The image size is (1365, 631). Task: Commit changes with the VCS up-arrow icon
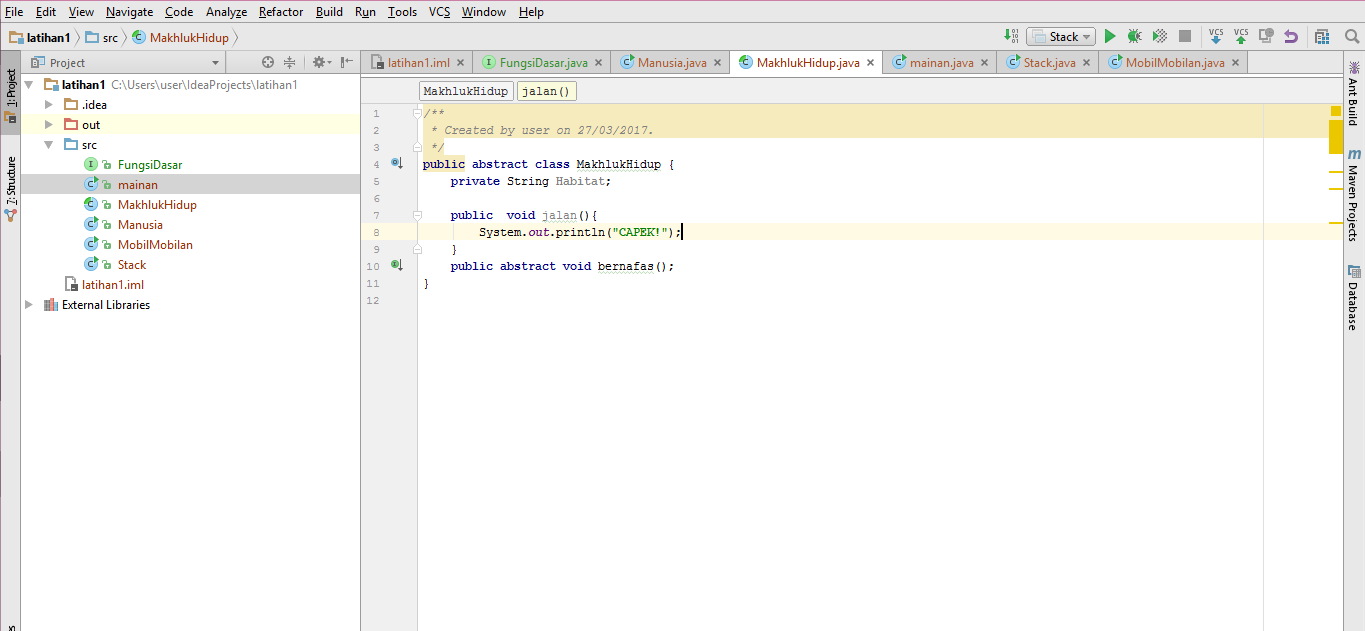(x=1240, y=36)
